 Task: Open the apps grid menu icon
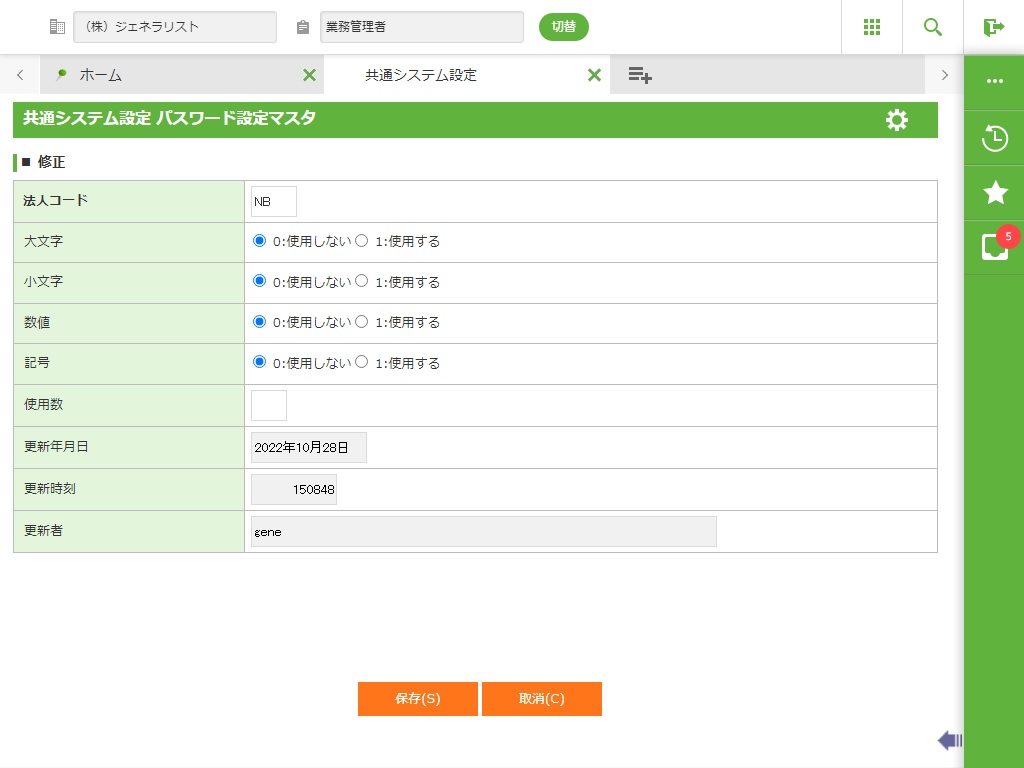tap(871, 27)
